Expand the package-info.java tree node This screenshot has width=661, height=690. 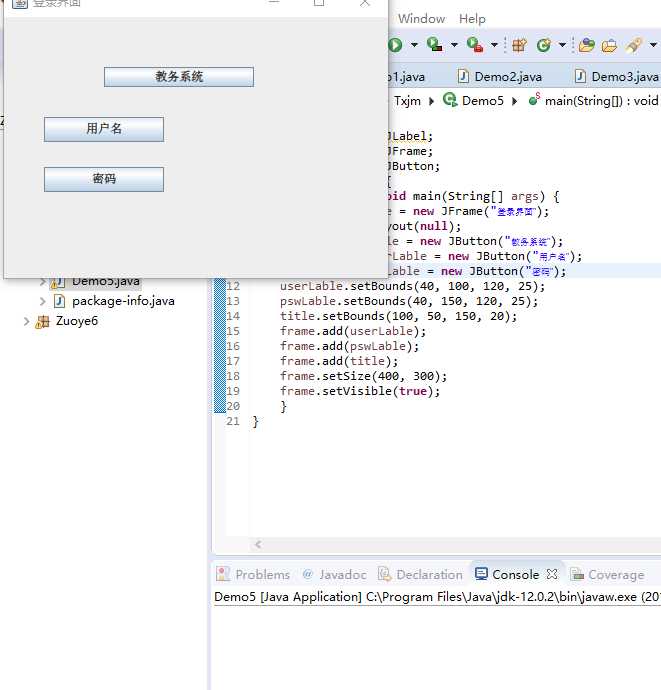pos(42,301)
